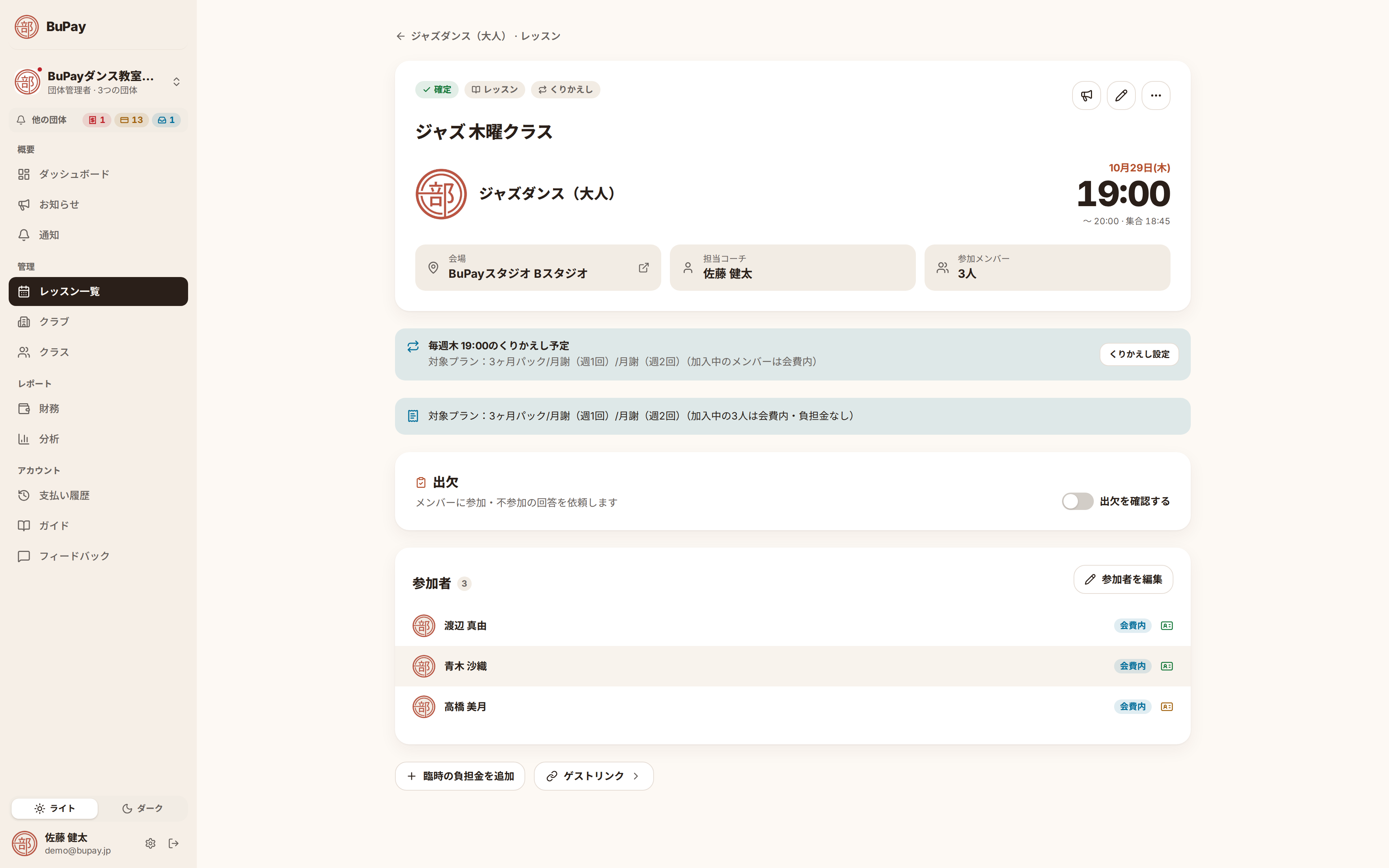Open the ゲストリンク chevron button
The image size is (1389, 868).
tap(594, 776)
